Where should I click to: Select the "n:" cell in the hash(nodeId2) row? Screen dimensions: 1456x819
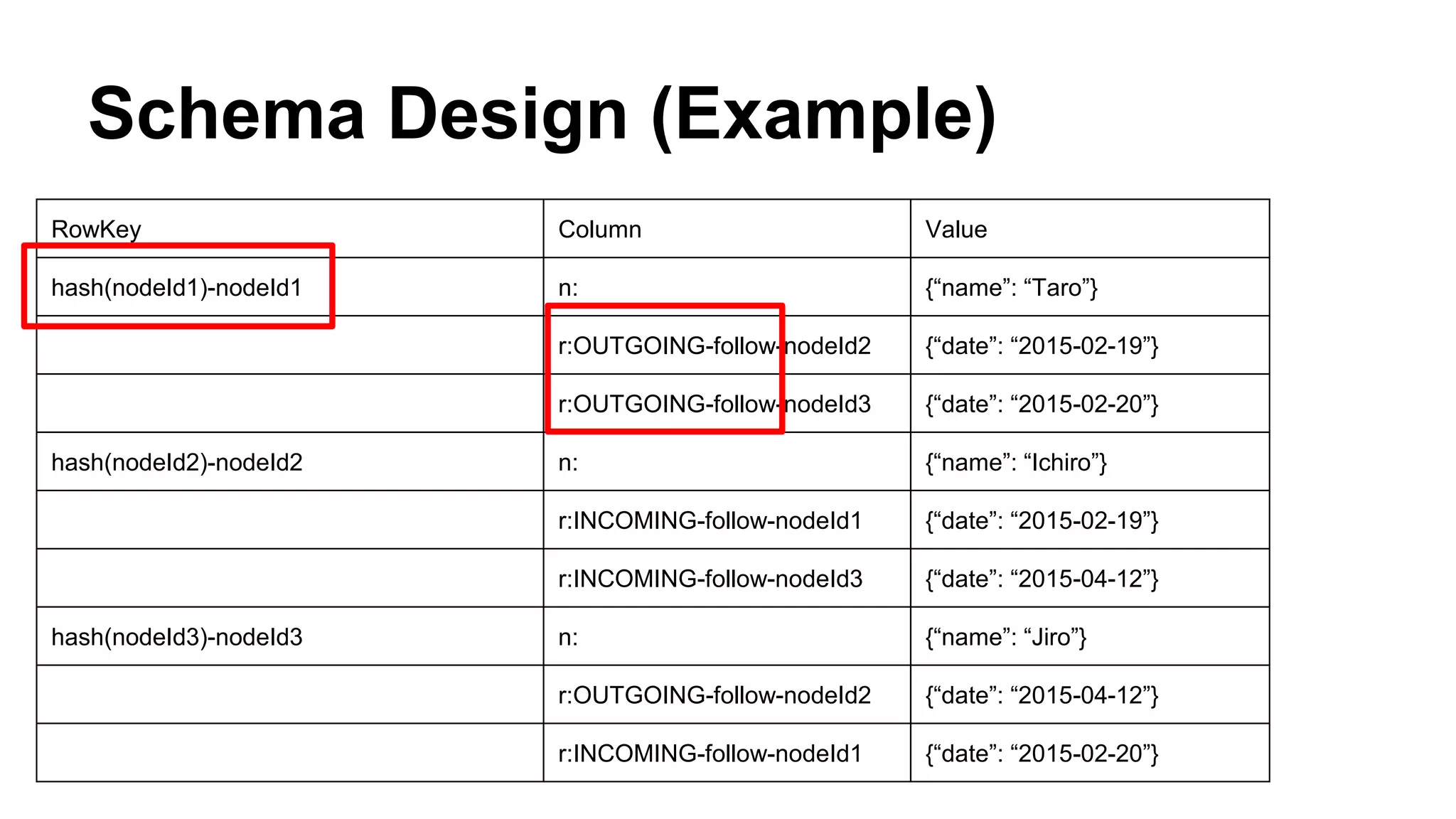(727, 462)
